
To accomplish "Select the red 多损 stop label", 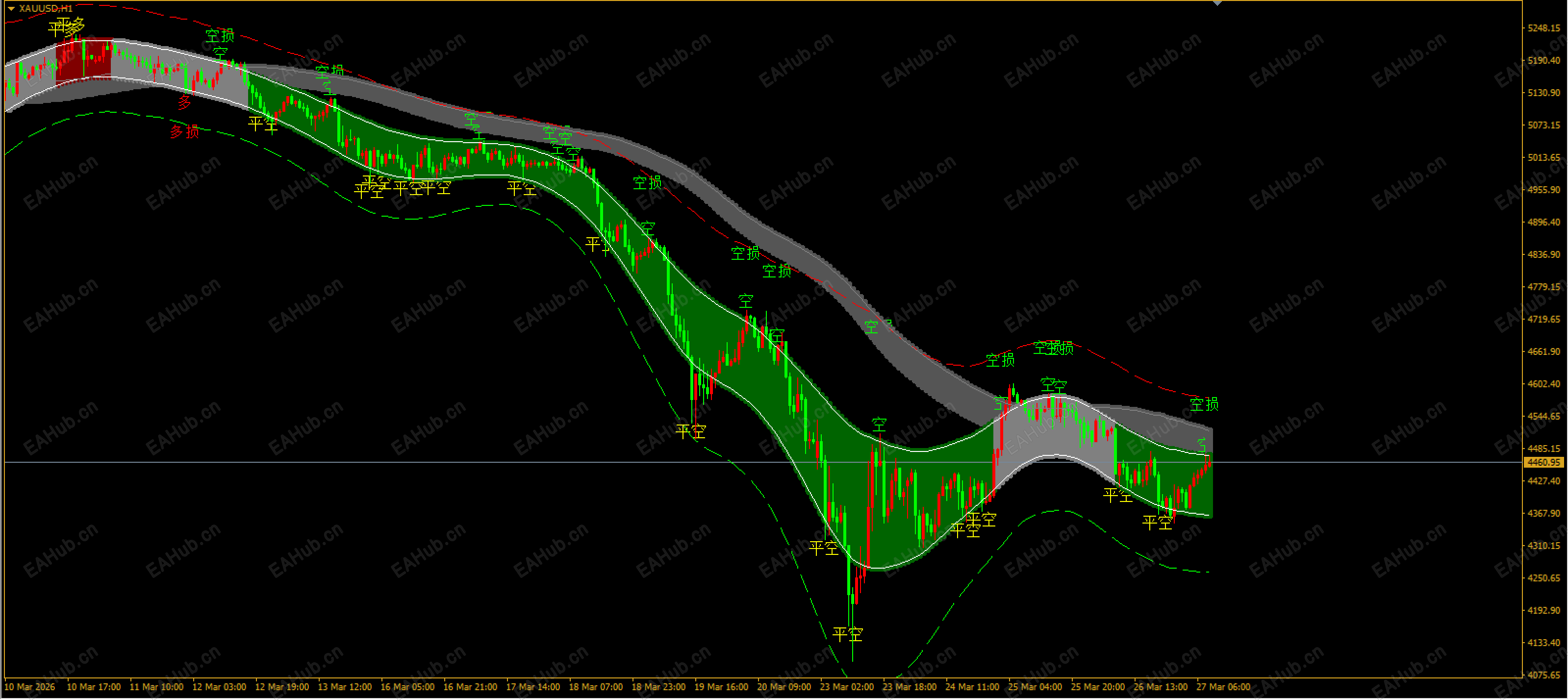I will click(x=184, y=131).
